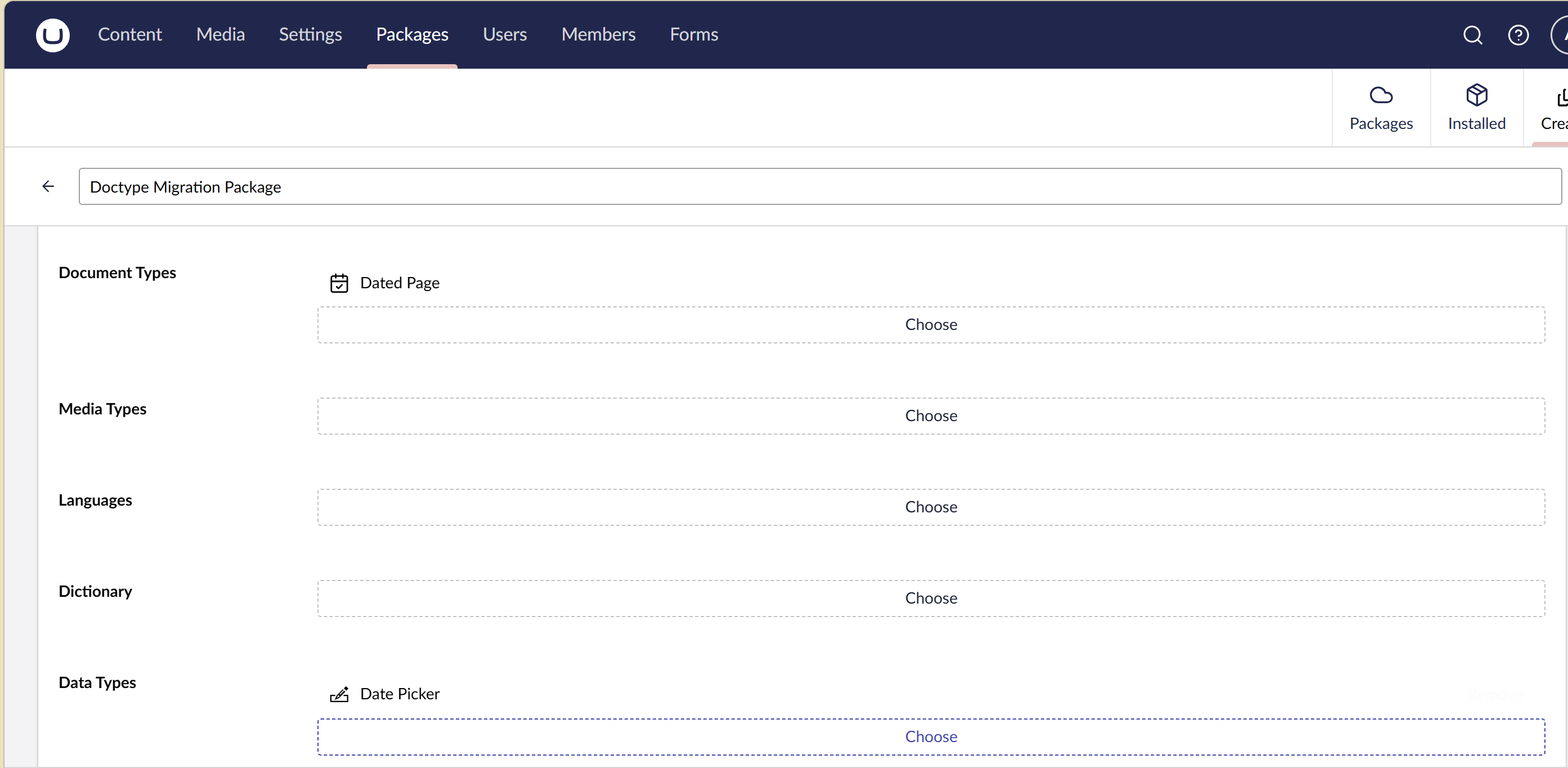Open the Users section

click(505, 35)
